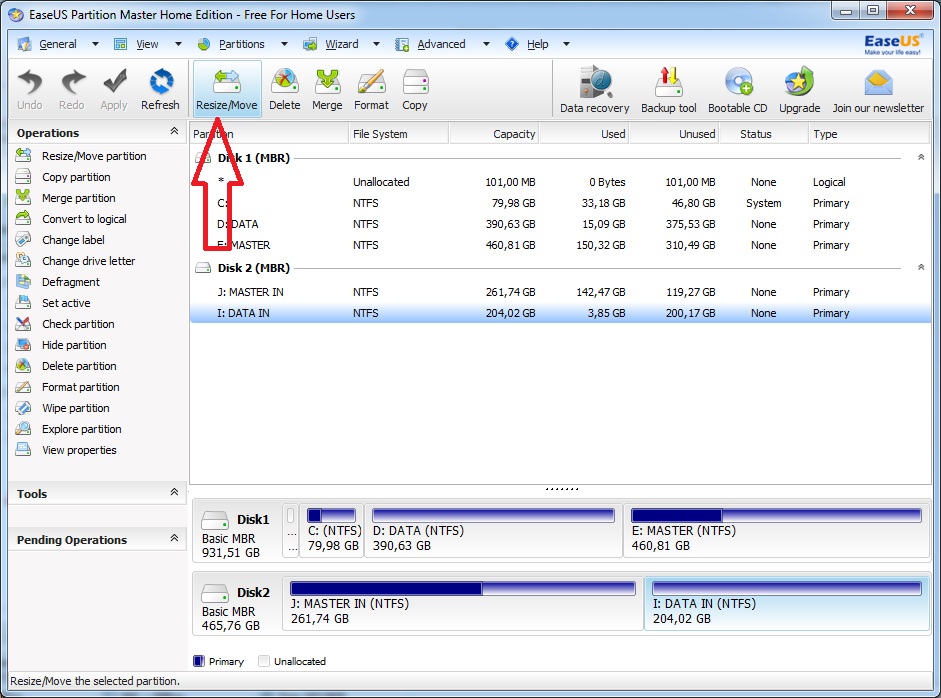Refresh the disk list

click(160, 89)
